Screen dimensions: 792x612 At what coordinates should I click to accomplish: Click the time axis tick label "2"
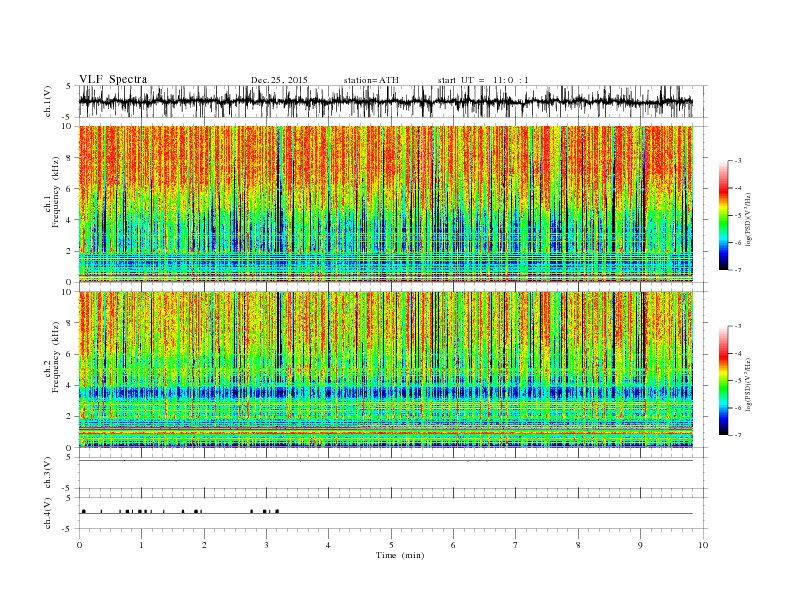[x=204, y=545]
